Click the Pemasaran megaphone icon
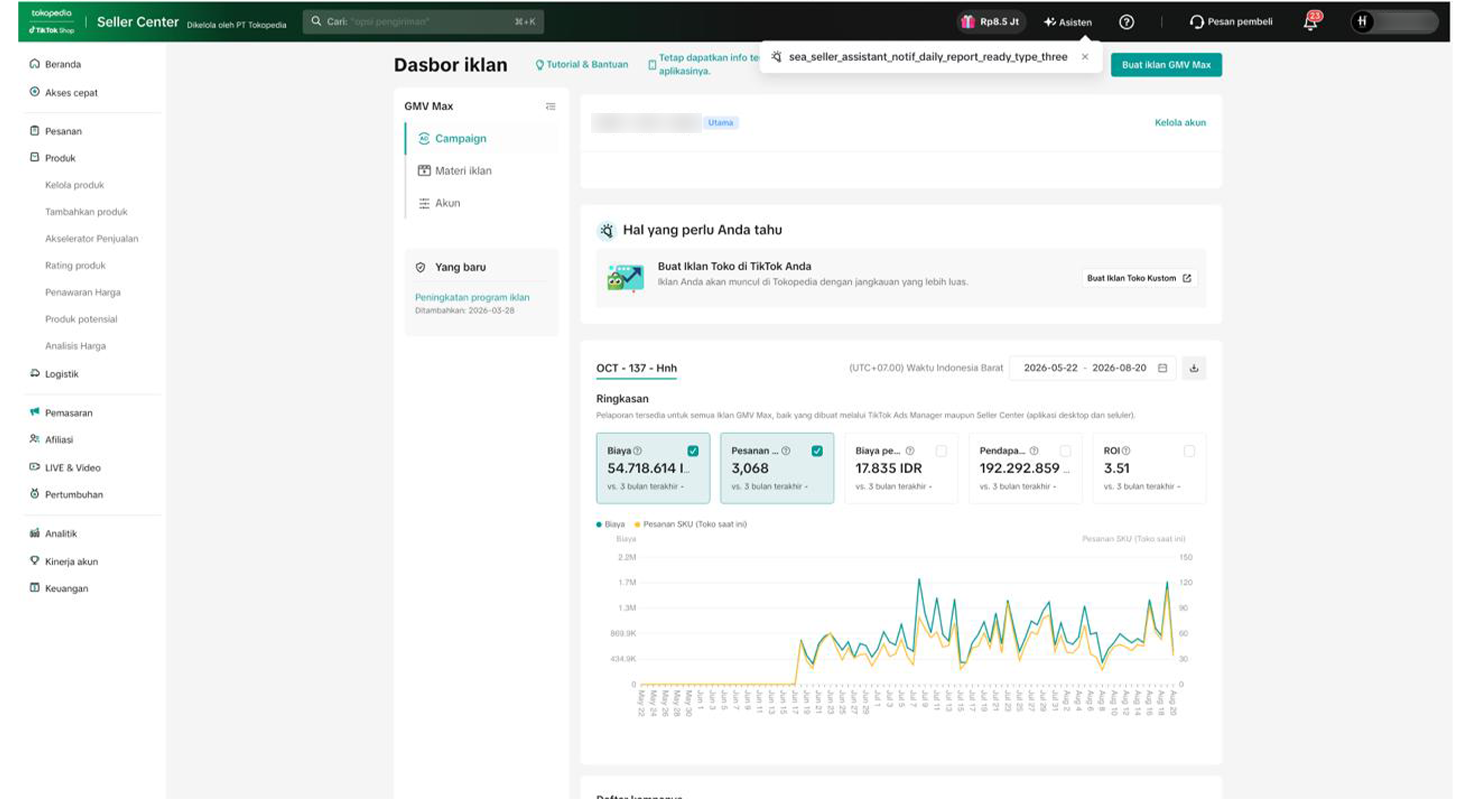Screen dimensions: 1471x799 coord(35,412)
